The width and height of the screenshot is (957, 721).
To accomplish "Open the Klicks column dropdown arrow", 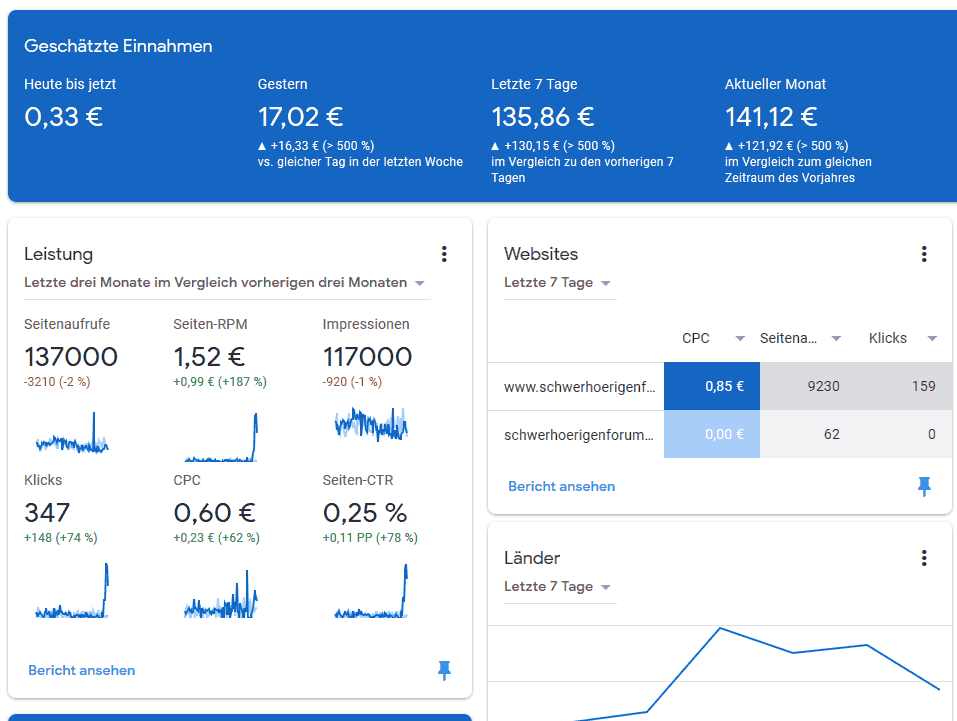I will 932,339.
